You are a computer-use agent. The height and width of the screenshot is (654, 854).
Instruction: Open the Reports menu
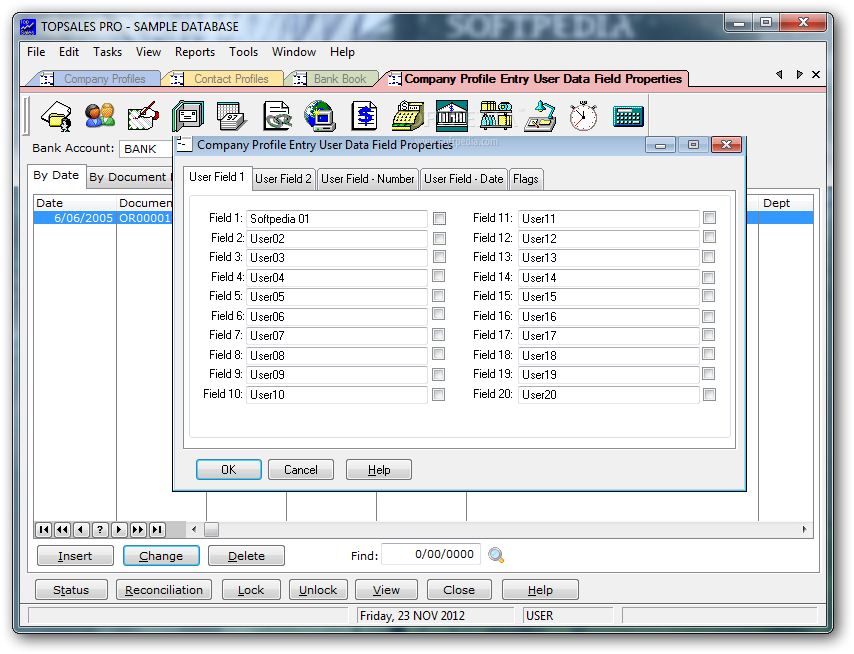click(x=194, y=52)
